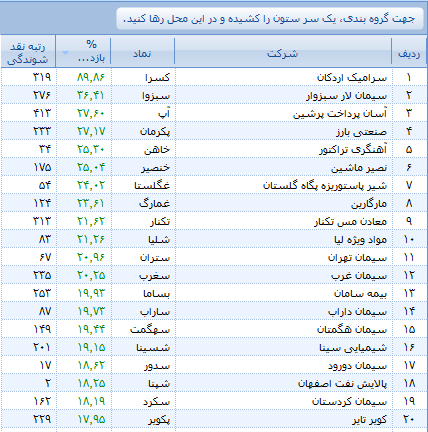Click row number ۱۰
Viewport: 428px width, 432px height.
[409, 240]
